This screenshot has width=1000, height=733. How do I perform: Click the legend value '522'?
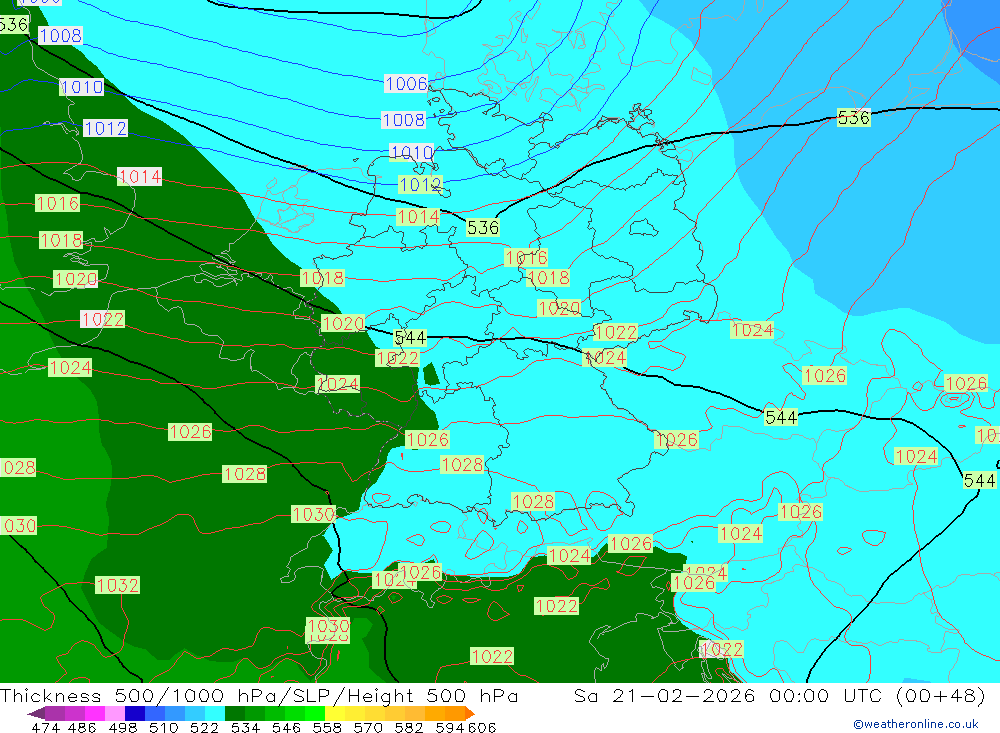[x=205, y=727]
